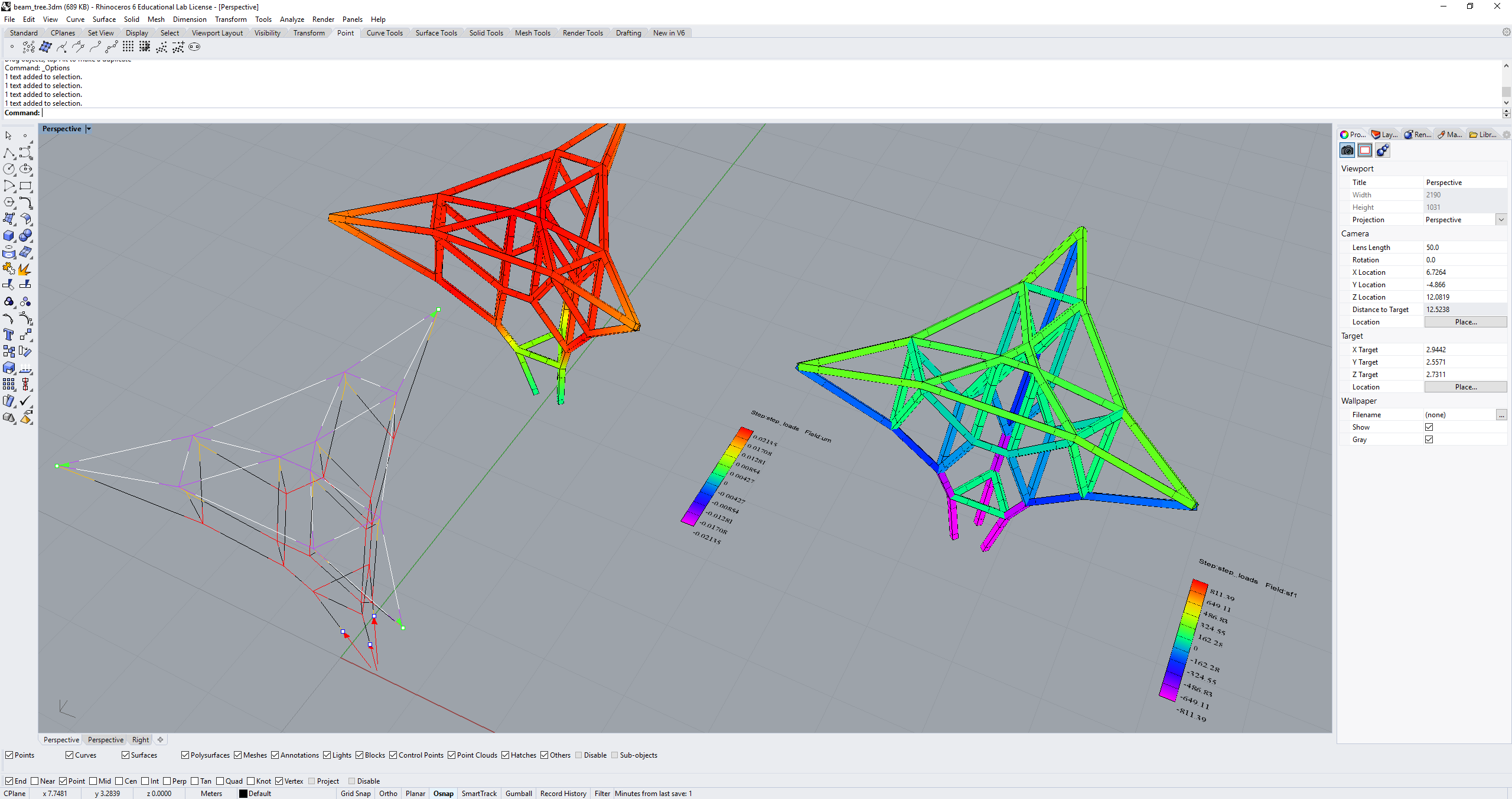Toggle the End osnap checkbox
Image resolution: width=1512 pixels, height=799 pixels.
[x=10, y=781]
